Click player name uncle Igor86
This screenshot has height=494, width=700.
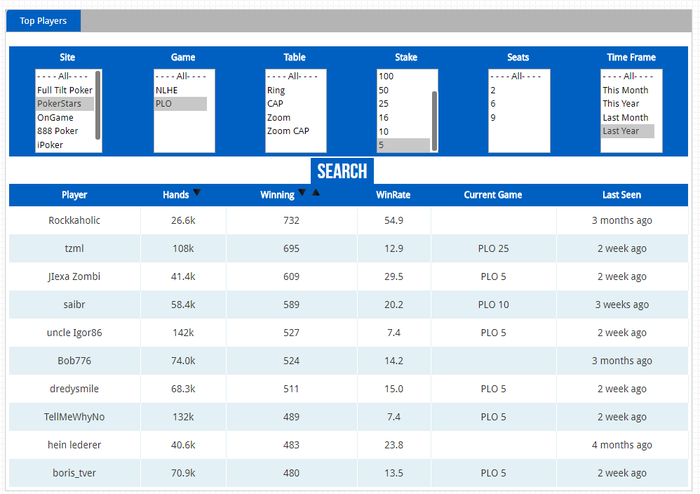tap(74, 333)
